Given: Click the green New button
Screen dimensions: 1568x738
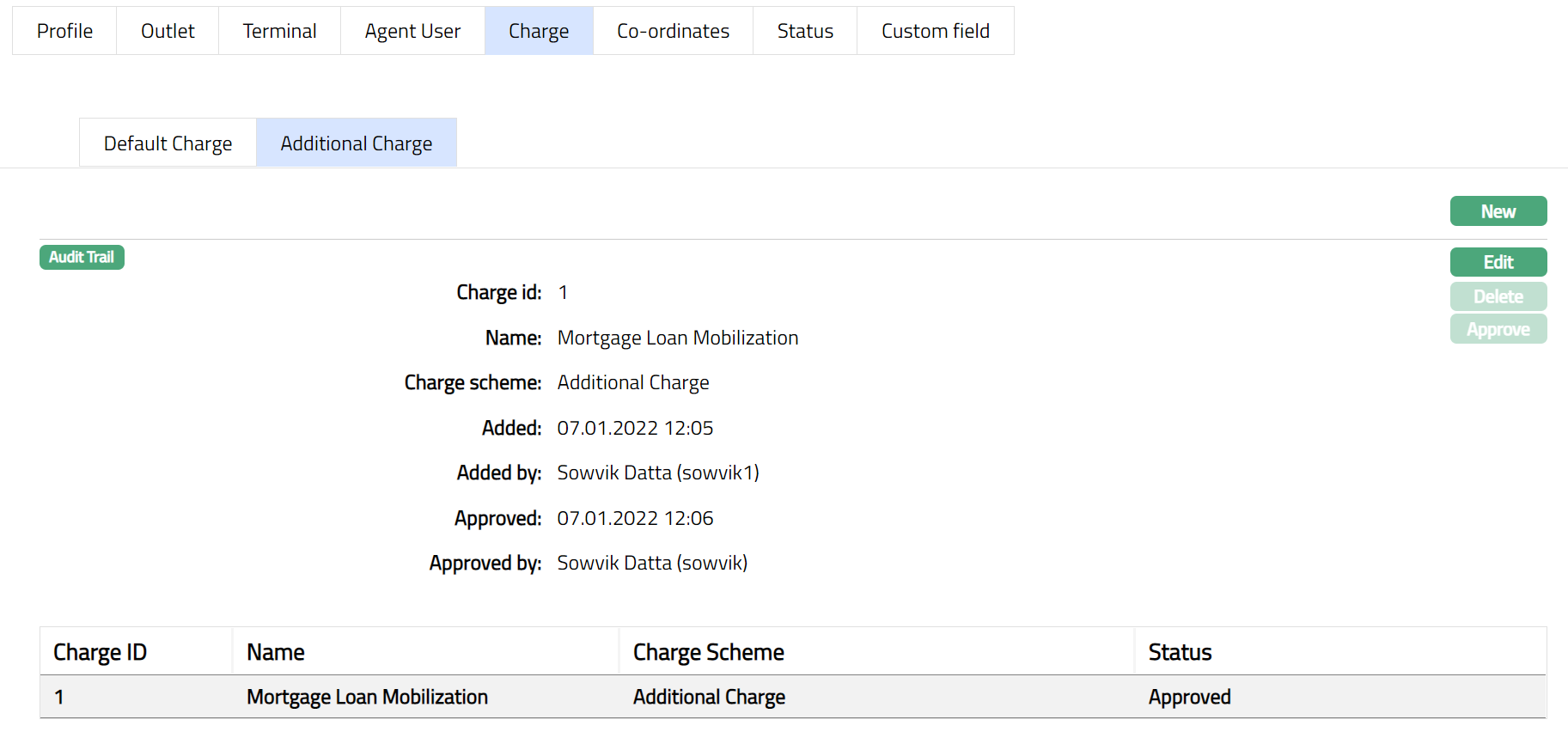Looking at the screenshot, I should click(1498, 211).
